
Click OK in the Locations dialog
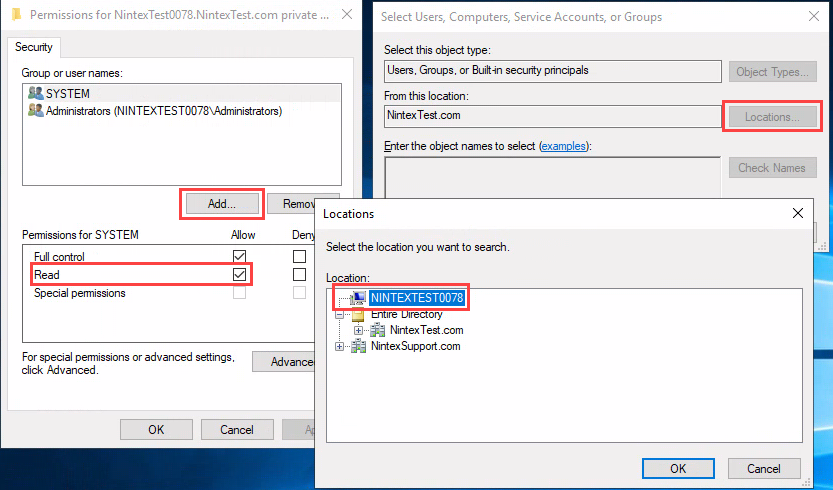678,468
